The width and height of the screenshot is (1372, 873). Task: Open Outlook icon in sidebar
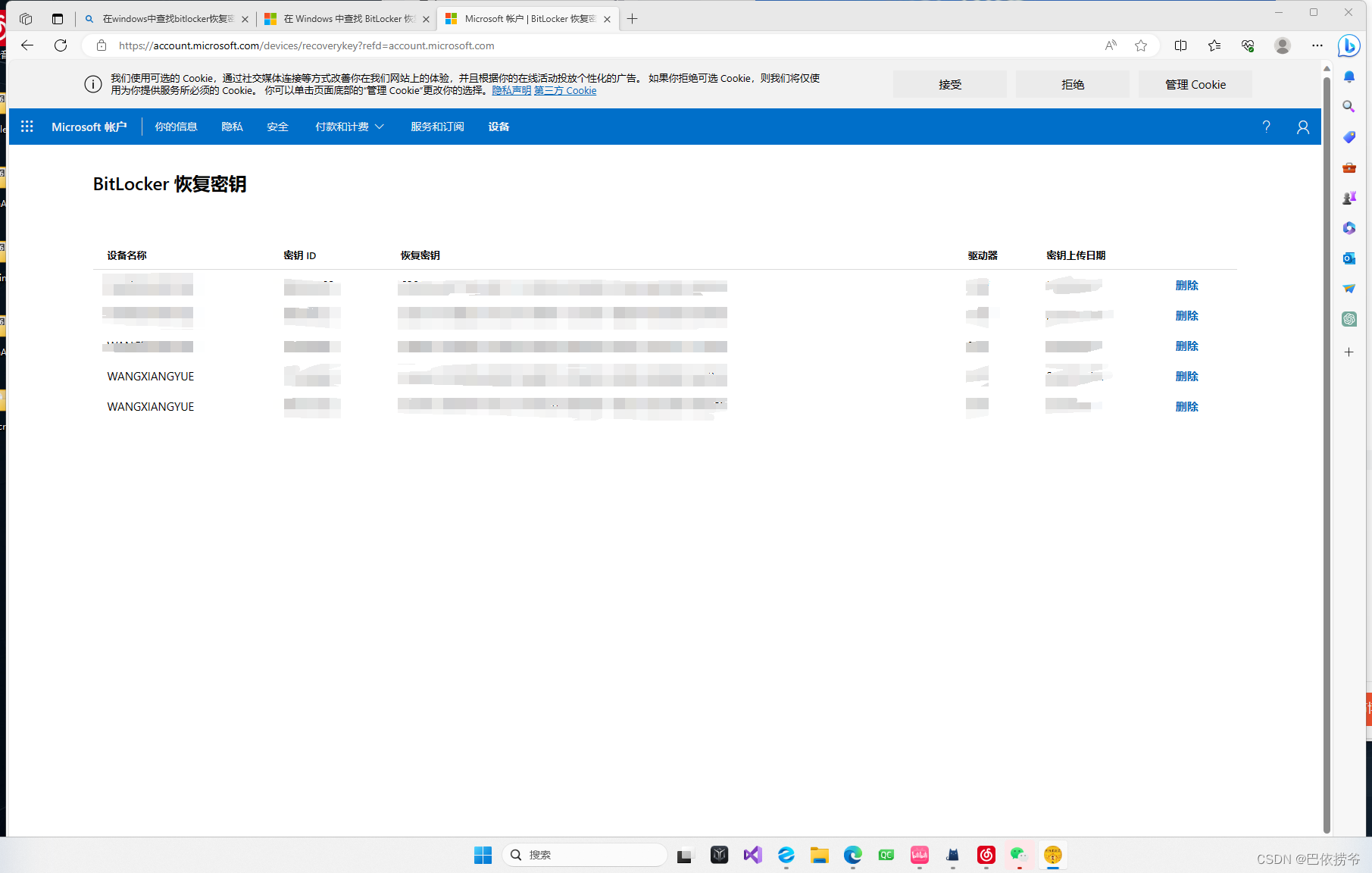[1349, 258]
